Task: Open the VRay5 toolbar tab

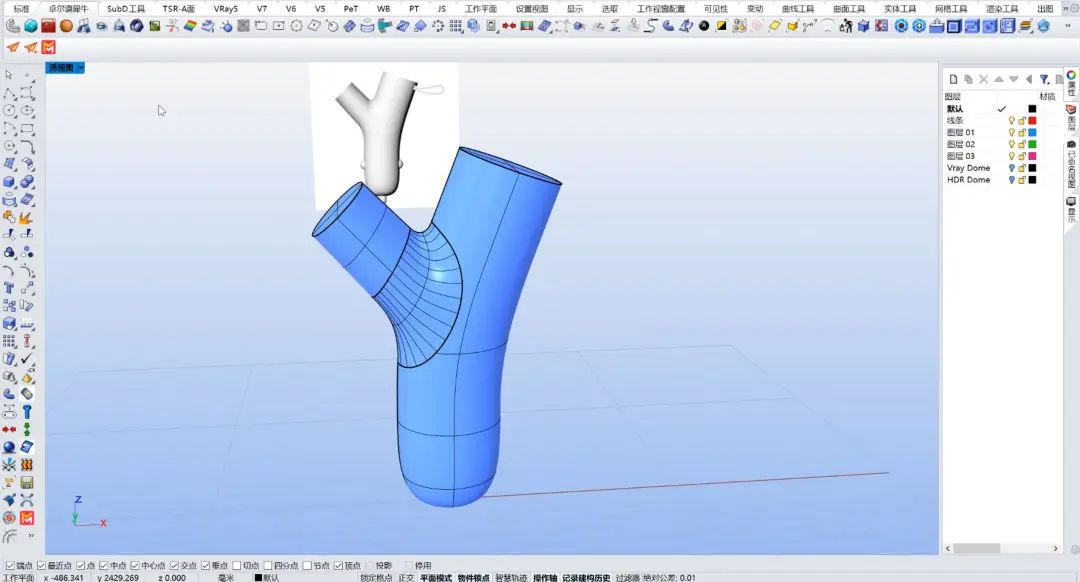Action: (226, 8)
